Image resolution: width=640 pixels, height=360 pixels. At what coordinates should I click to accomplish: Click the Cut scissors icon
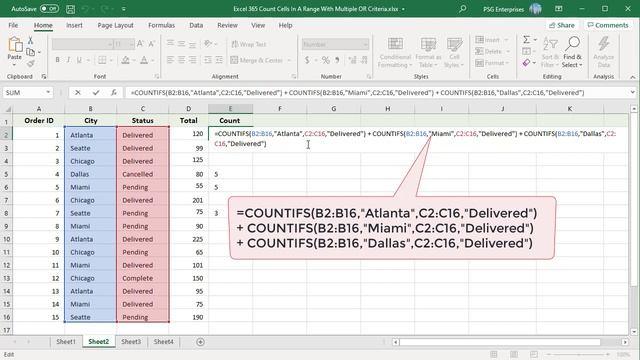coord(30,40)
